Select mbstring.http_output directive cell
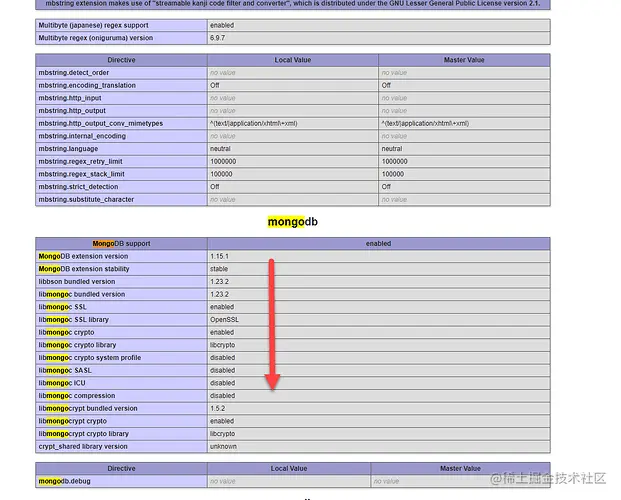The image size is (621, 500). 121,111
